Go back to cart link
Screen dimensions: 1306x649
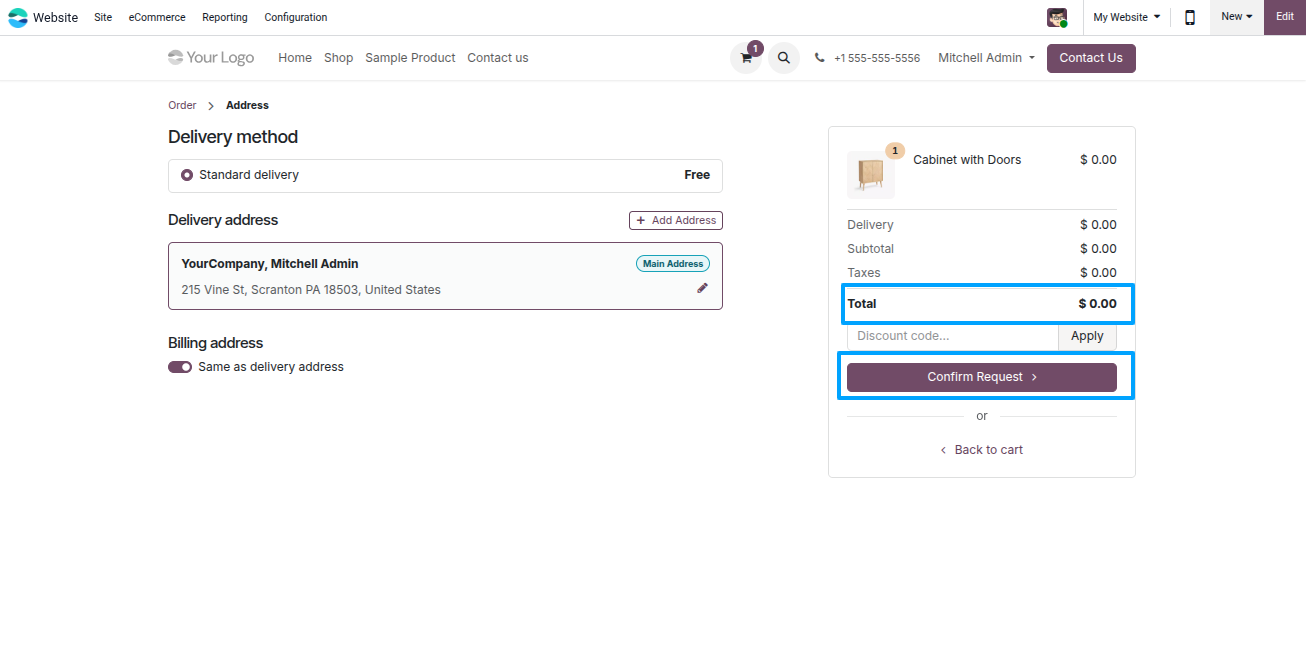point(982,450)
